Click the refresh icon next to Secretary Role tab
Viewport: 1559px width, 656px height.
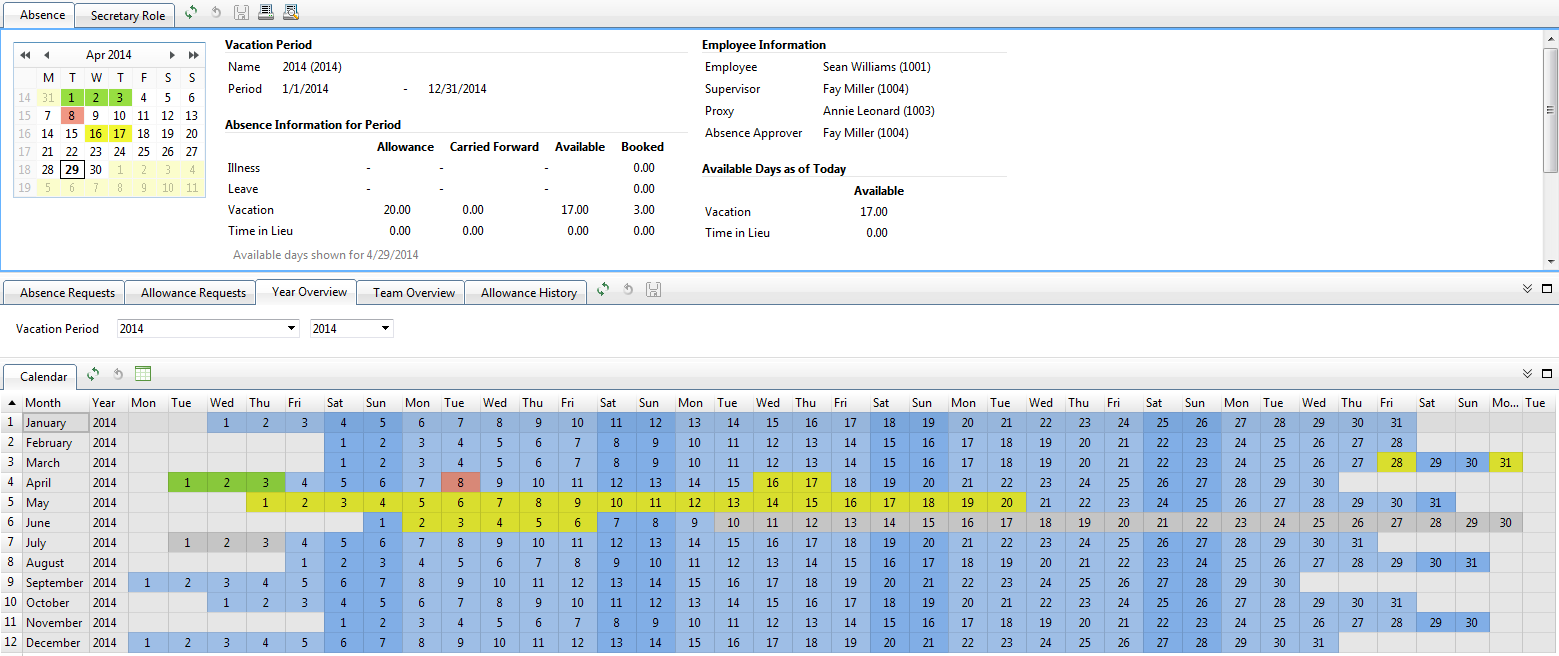[191, 13]
